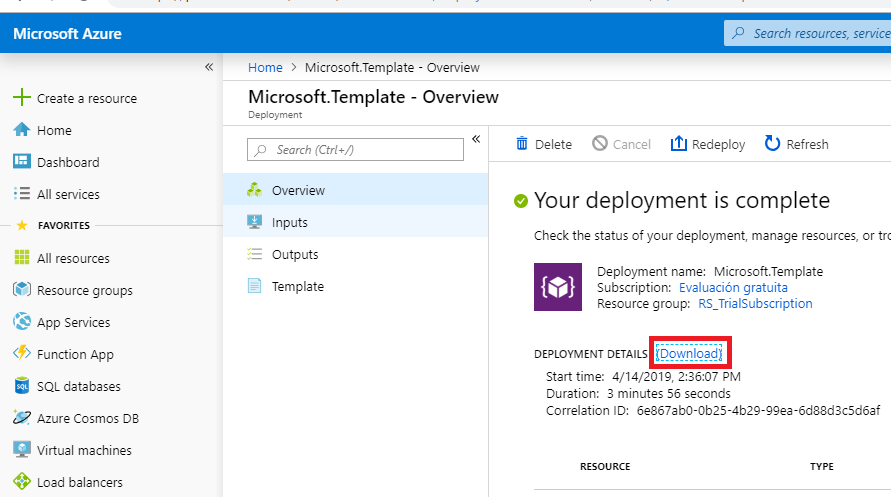Collapse the deployment menu with double chevron
The image size is (891, 497).
476,139
